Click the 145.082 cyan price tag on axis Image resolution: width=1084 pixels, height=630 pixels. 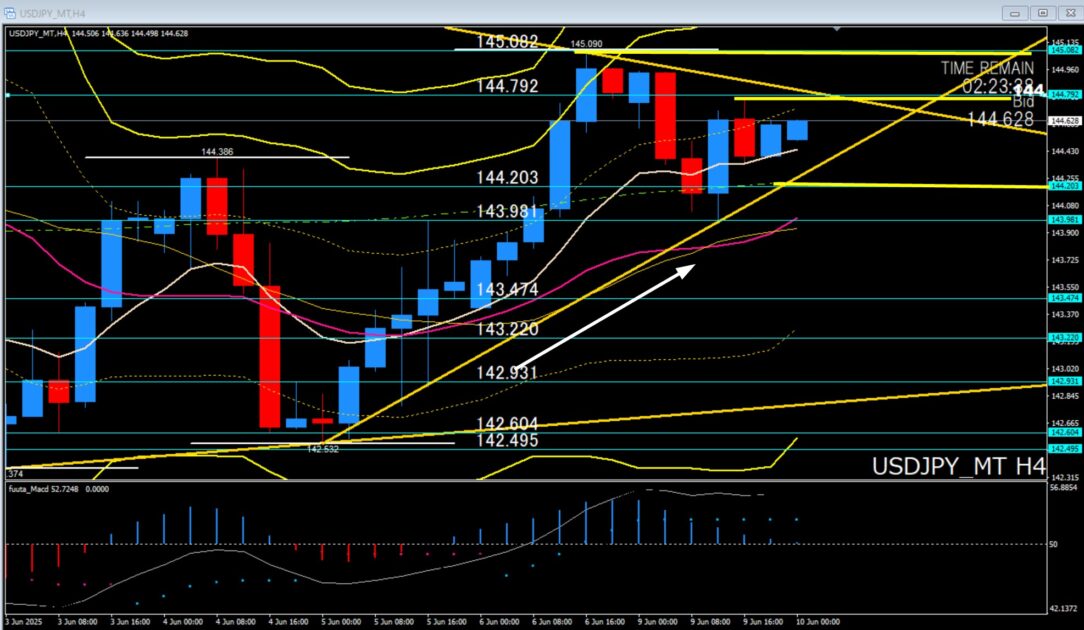[x=1062, y=49]
